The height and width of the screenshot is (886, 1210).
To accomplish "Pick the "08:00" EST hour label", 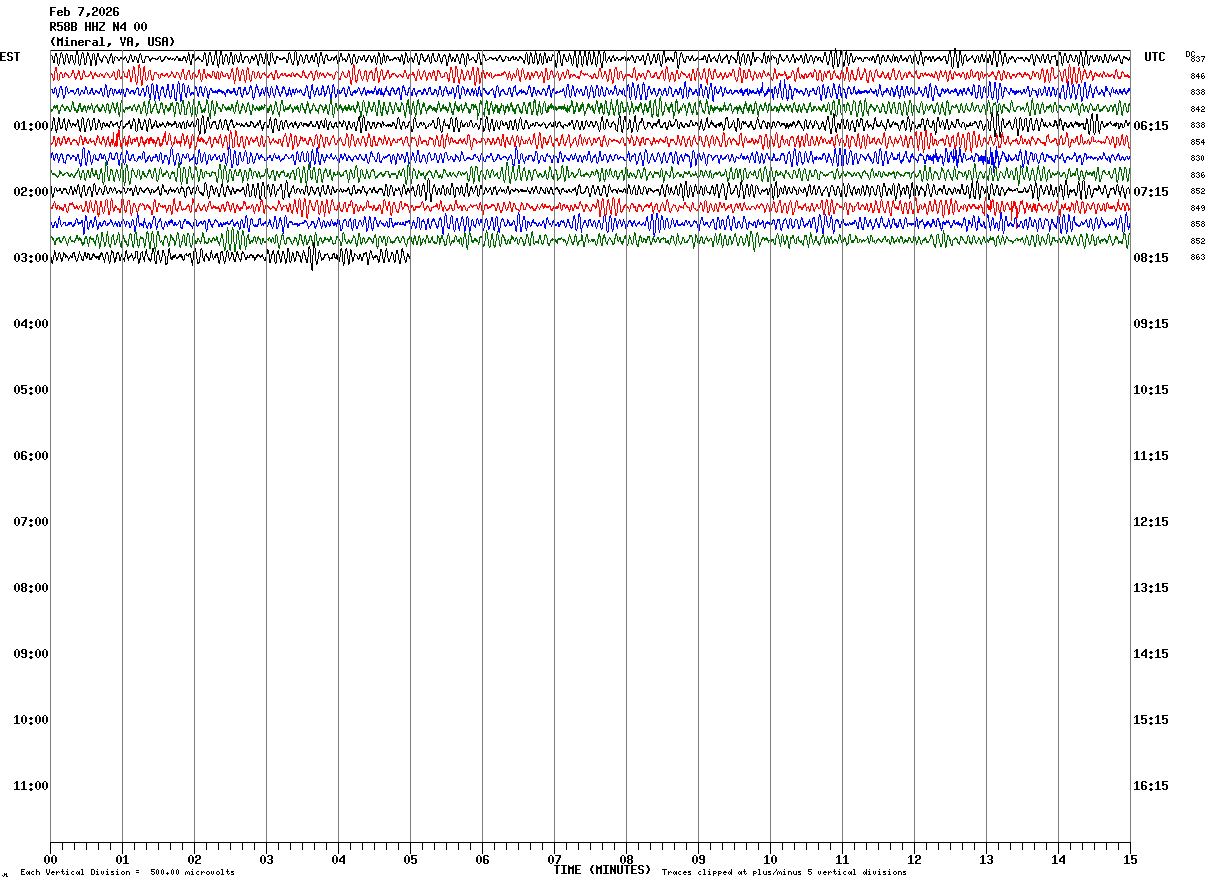I will tap(31, 588).
